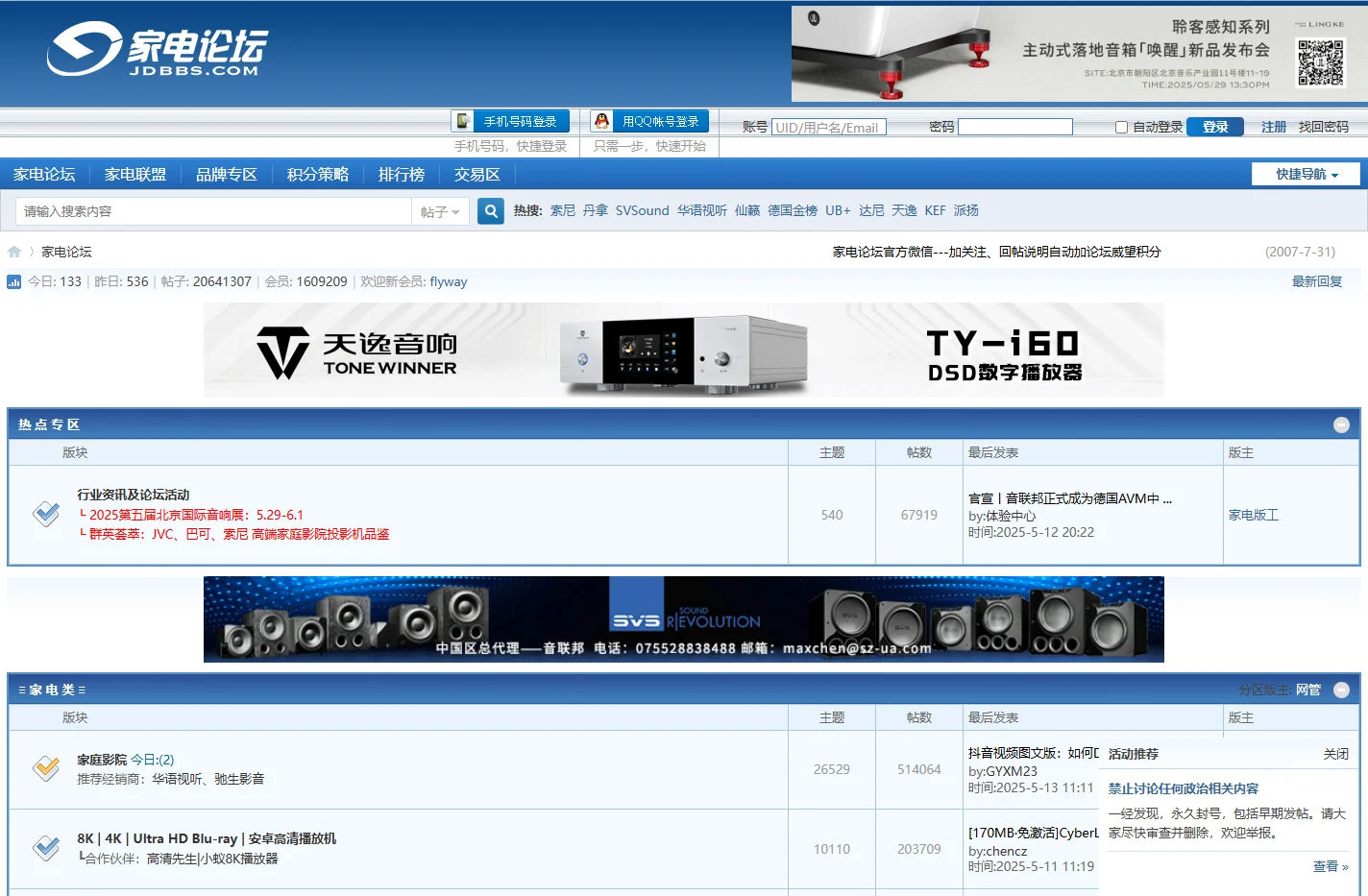Focus the 密码 password field
1368x896 pixels.
[1015, 127]
